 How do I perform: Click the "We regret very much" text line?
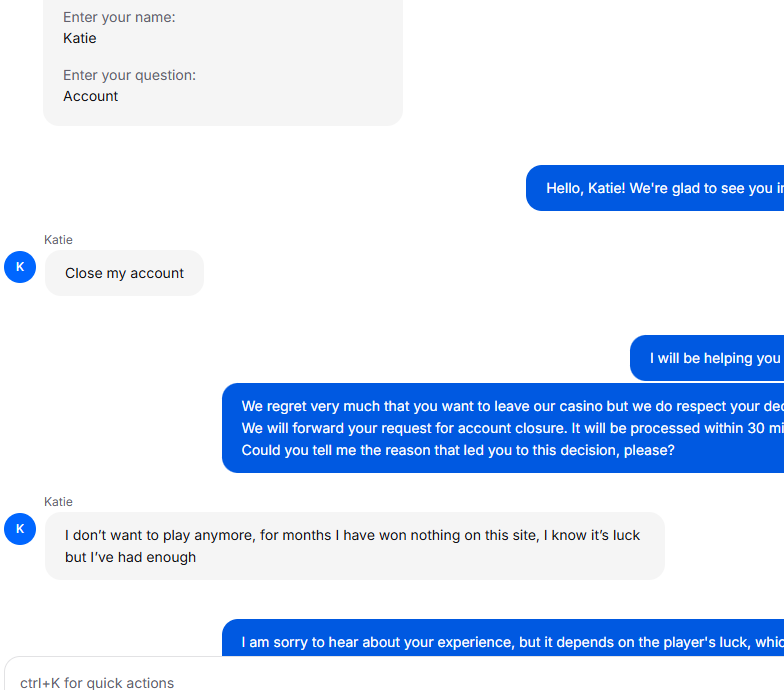(512, 406)
